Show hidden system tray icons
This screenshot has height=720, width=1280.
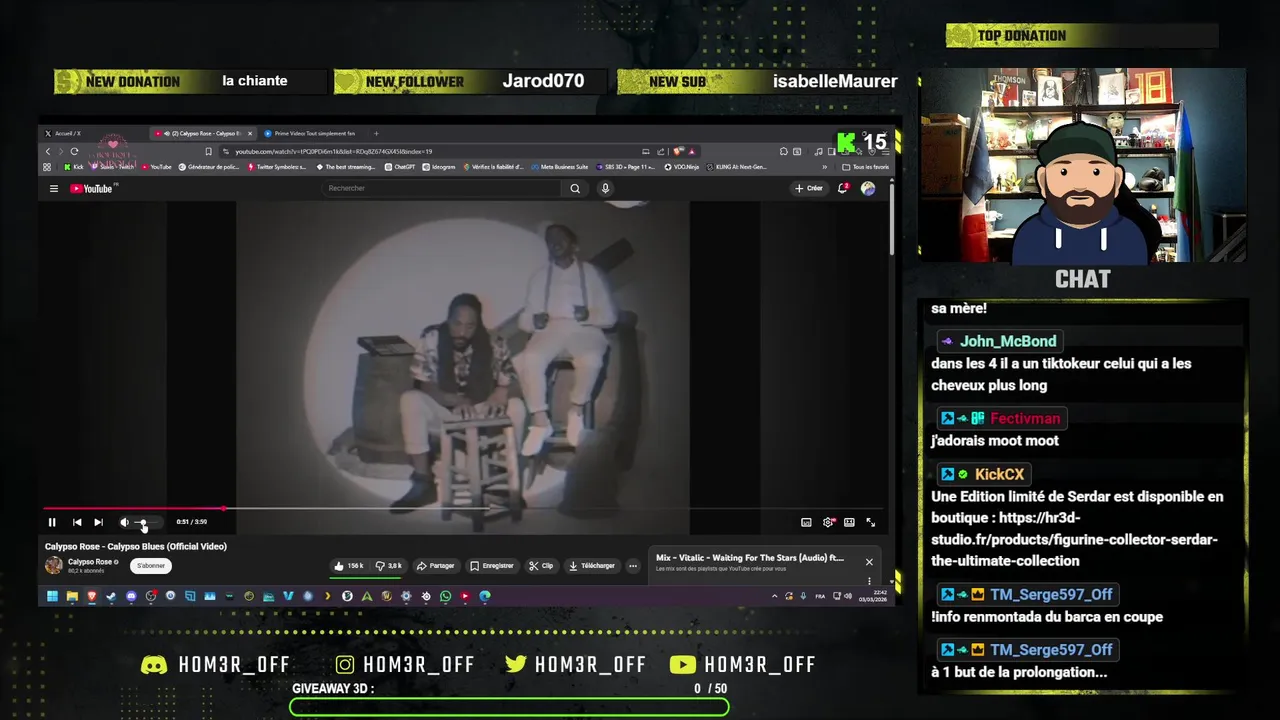click(775, 596)
